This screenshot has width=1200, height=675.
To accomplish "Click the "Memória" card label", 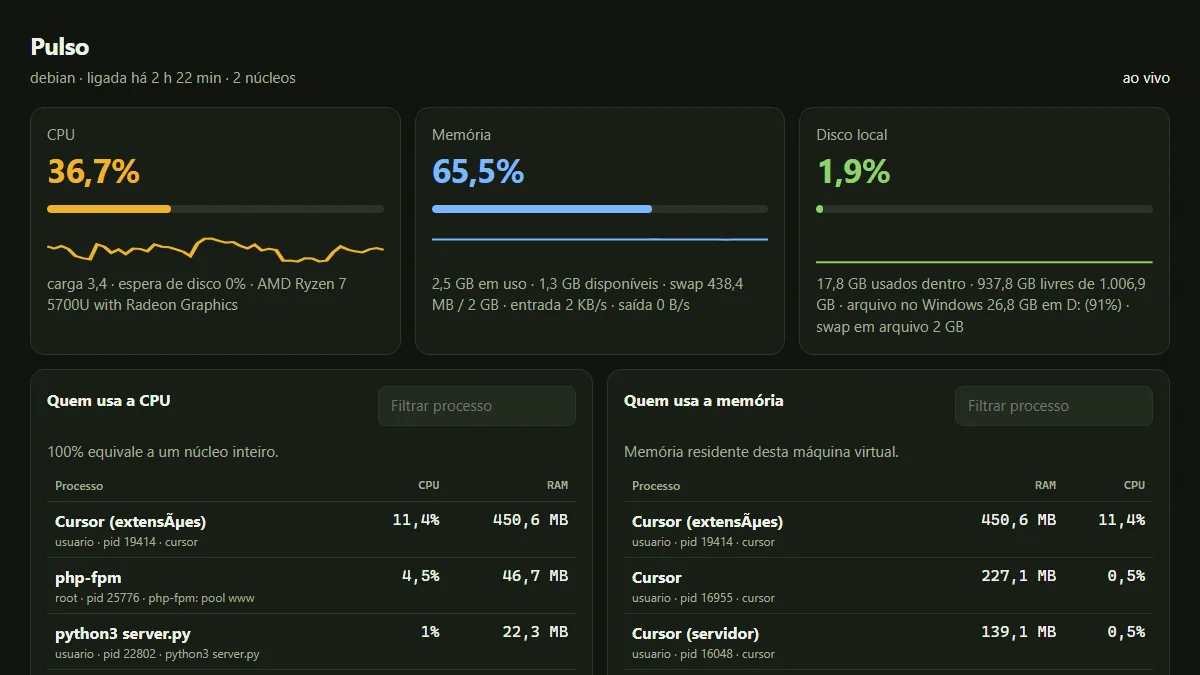I will pos(461,135).
